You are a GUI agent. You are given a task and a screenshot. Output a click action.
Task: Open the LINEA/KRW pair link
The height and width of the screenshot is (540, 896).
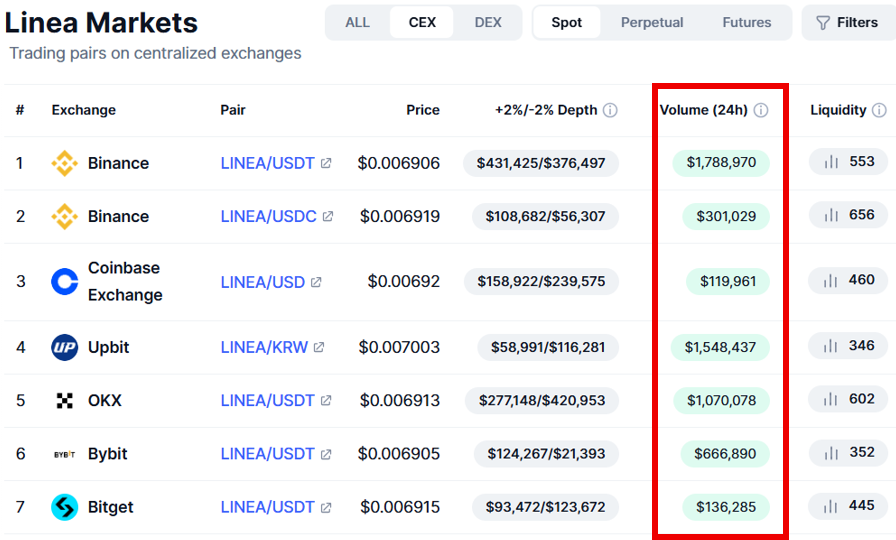pos(264,347)
